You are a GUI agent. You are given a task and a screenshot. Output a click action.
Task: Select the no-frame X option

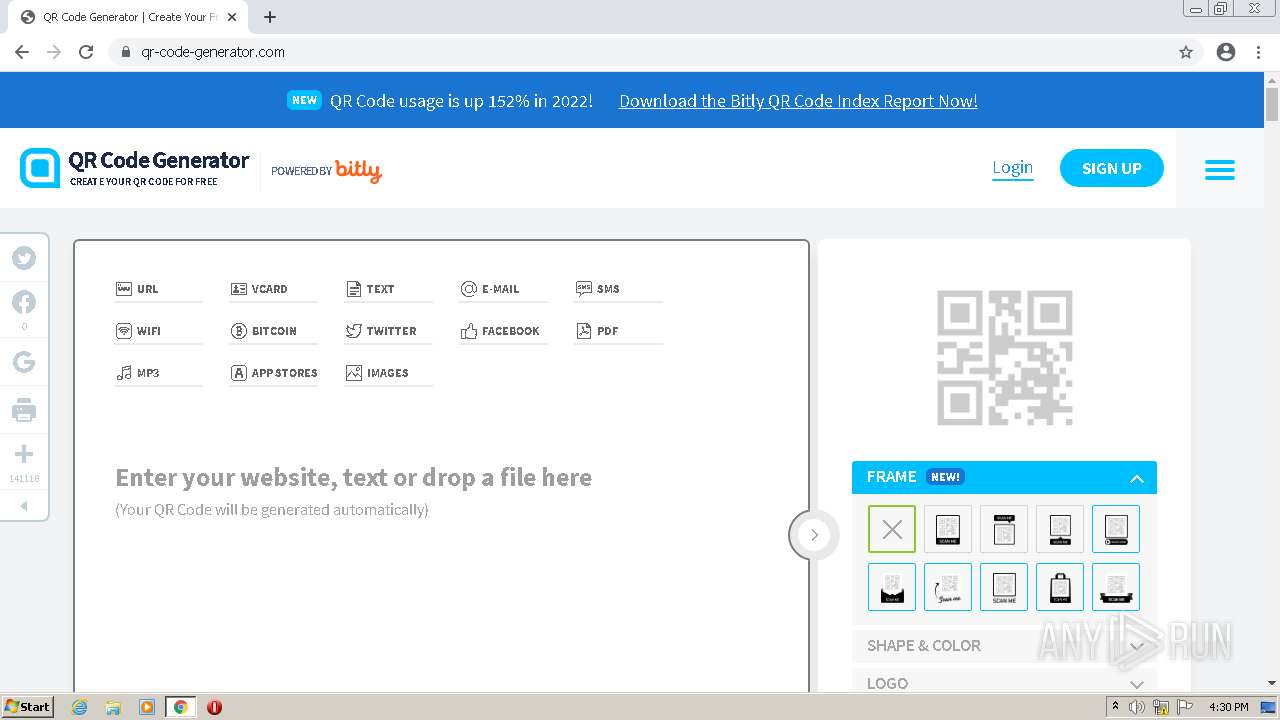tap(892, 529)
